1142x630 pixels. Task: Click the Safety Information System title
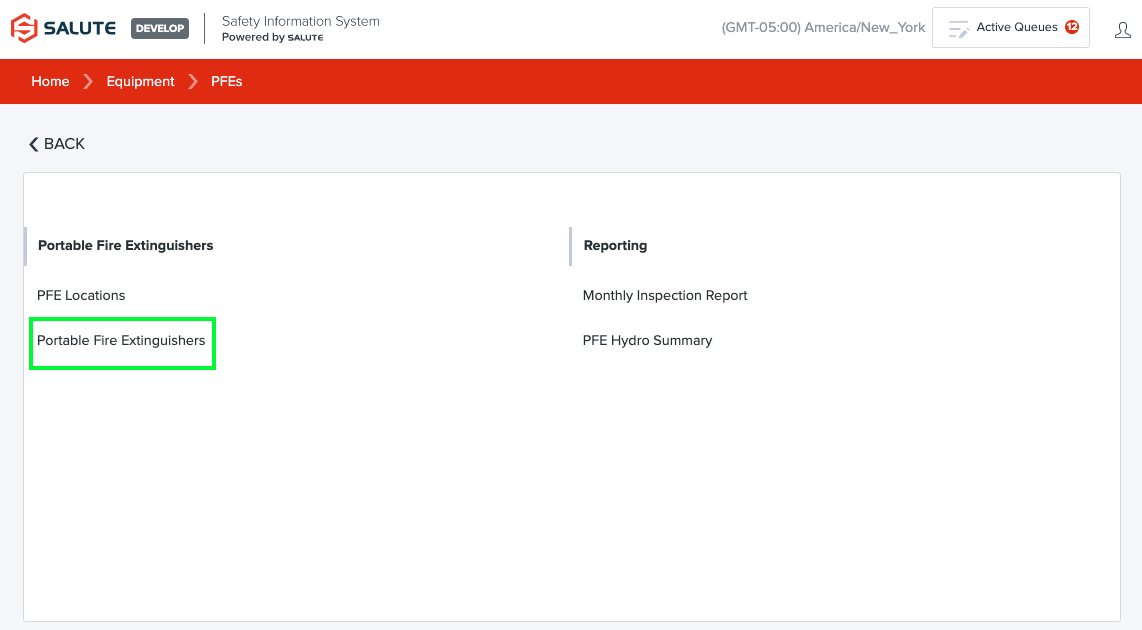click(x=301, y=21)
